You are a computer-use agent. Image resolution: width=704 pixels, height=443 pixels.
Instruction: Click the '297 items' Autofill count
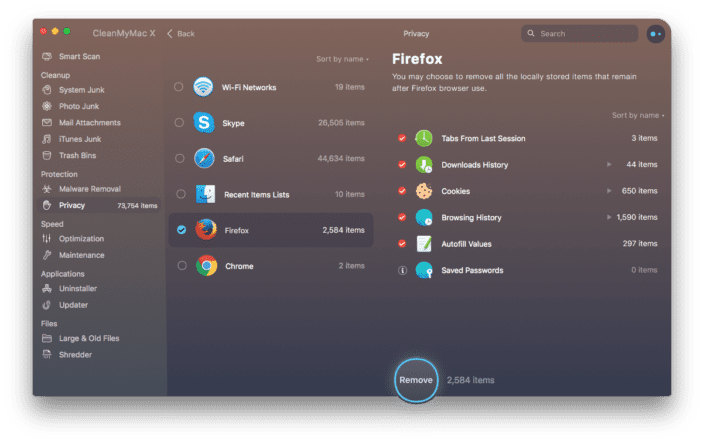(x=640, y=244)
